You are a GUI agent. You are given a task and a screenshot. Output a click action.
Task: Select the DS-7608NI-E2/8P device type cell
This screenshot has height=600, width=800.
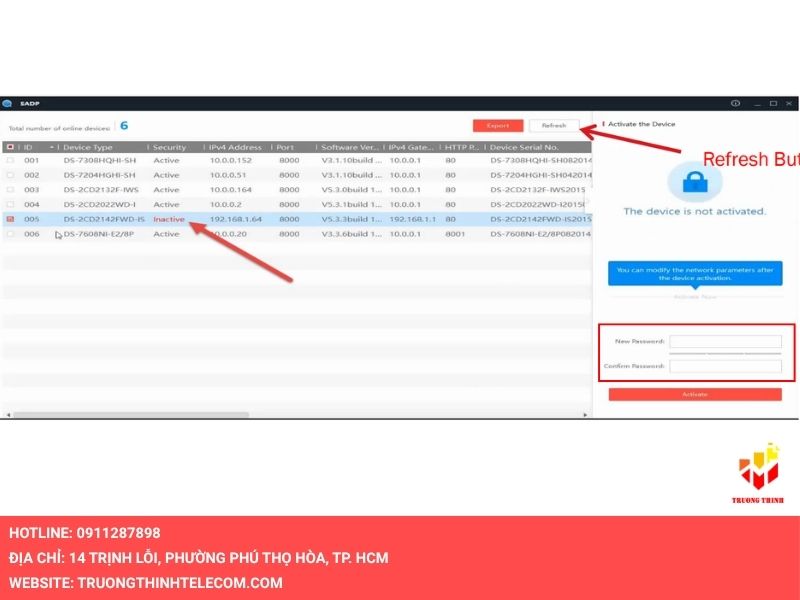tap(98, 234)
